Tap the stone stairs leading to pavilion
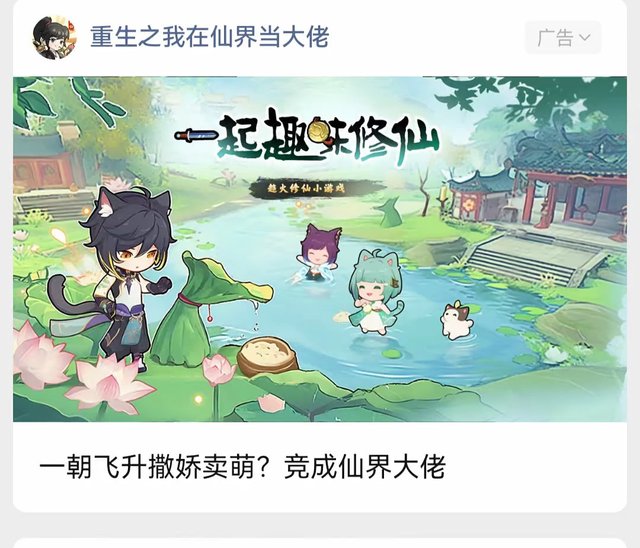640x548 pixels. (531, 257)
